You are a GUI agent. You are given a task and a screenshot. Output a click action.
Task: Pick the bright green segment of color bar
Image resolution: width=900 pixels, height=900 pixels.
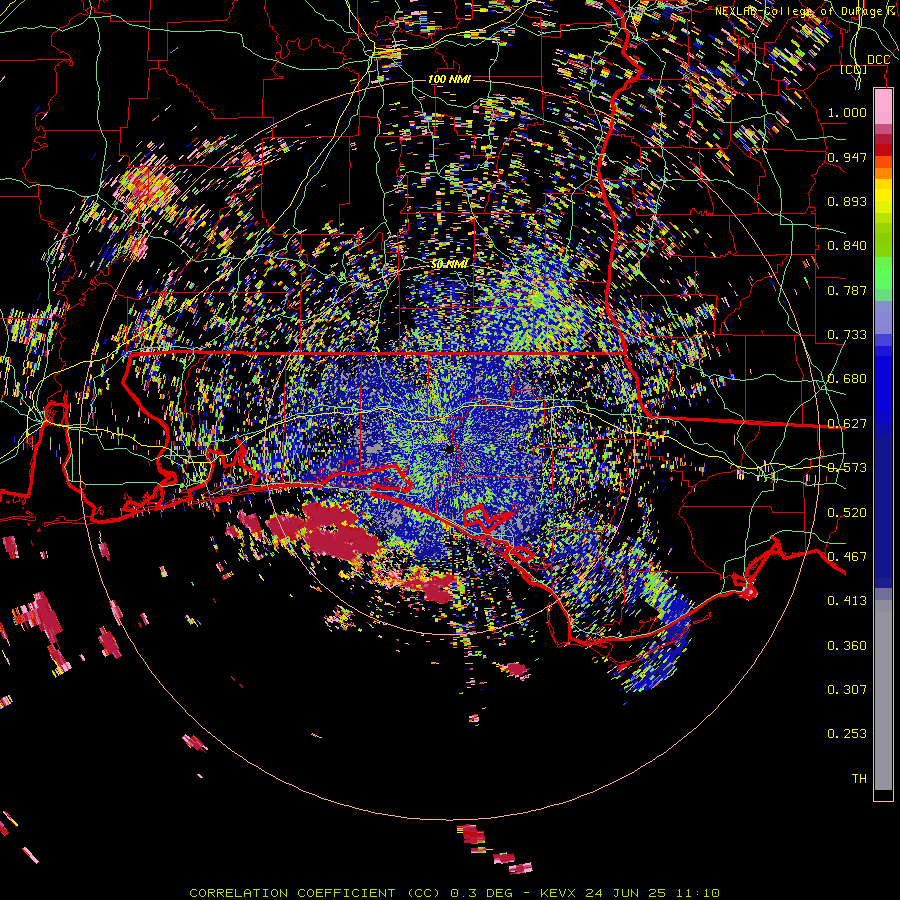pos(883,273)
